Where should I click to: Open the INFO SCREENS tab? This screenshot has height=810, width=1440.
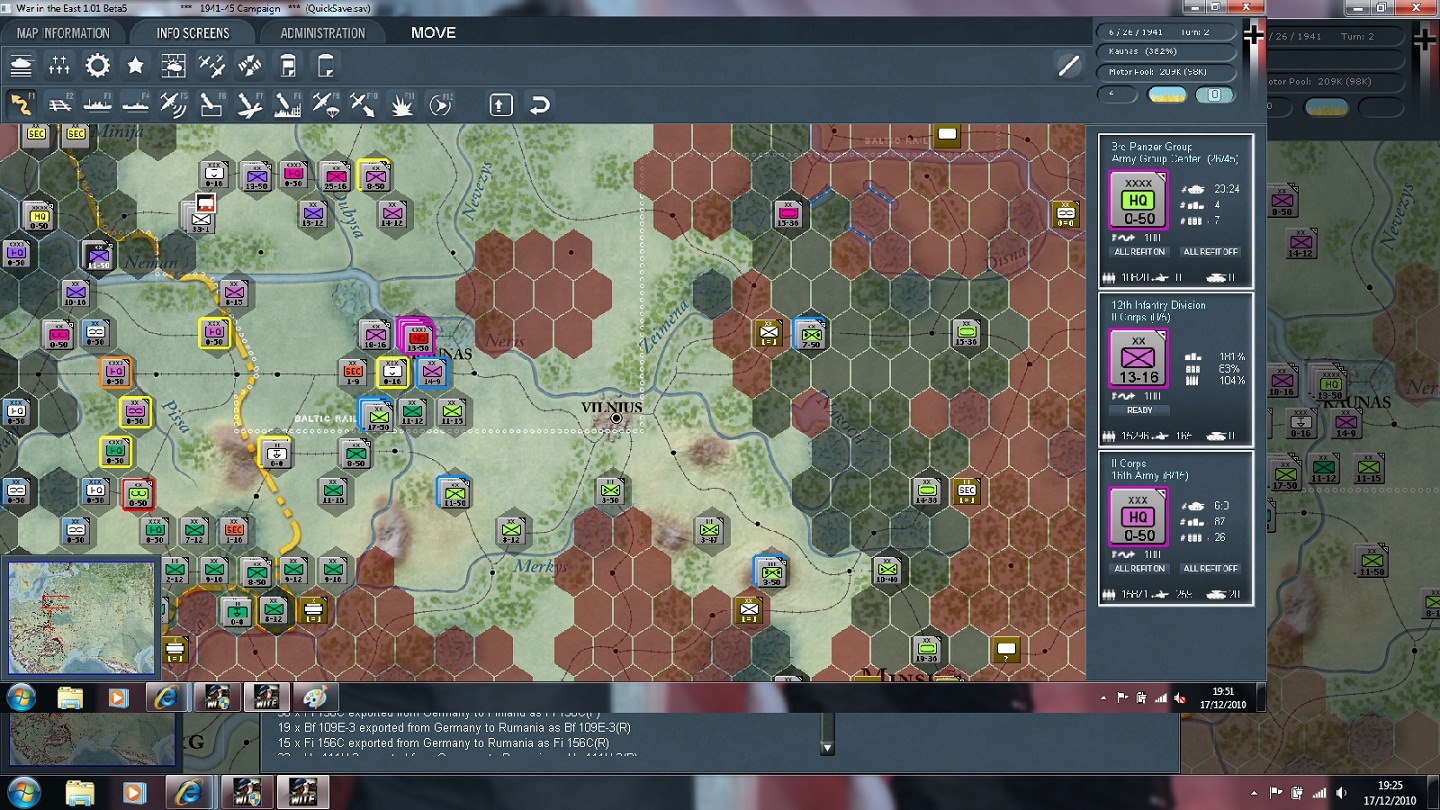pos(192,33)
